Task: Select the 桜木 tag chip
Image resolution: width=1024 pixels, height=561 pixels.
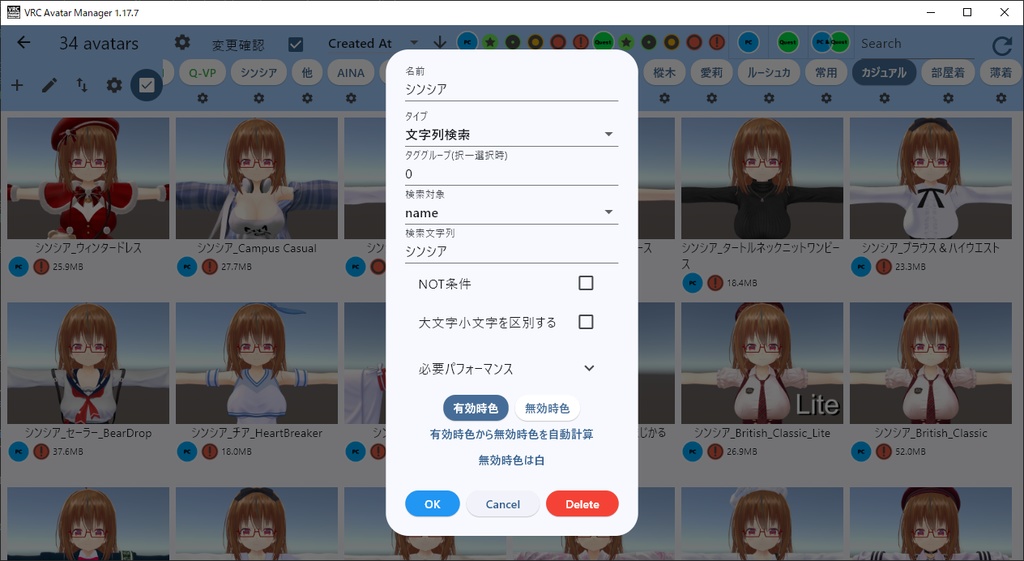Action: (x=664, y=72)
